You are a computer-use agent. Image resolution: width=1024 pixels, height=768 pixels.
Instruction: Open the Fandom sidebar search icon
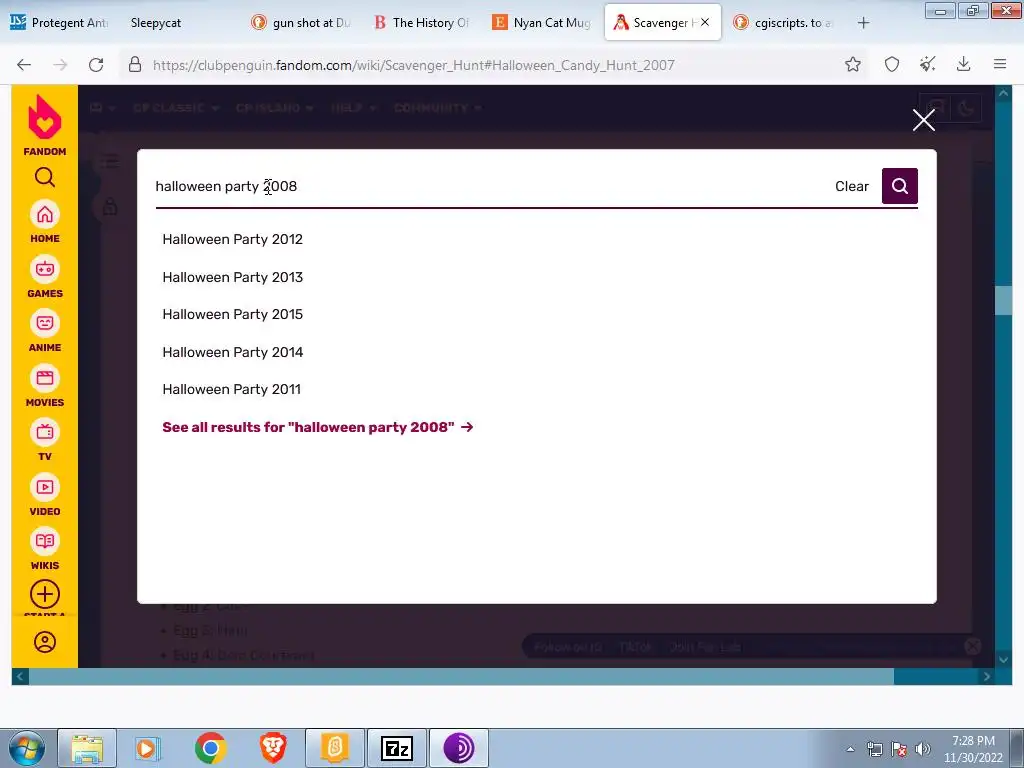tap(44, 177)
